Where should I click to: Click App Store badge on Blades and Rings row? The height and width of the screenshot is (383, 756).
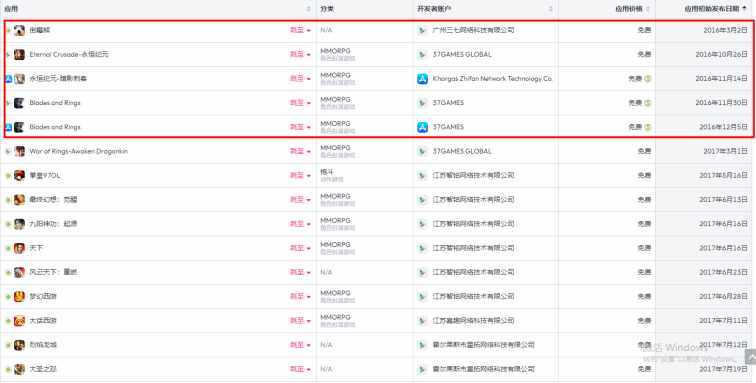(8, 127)
